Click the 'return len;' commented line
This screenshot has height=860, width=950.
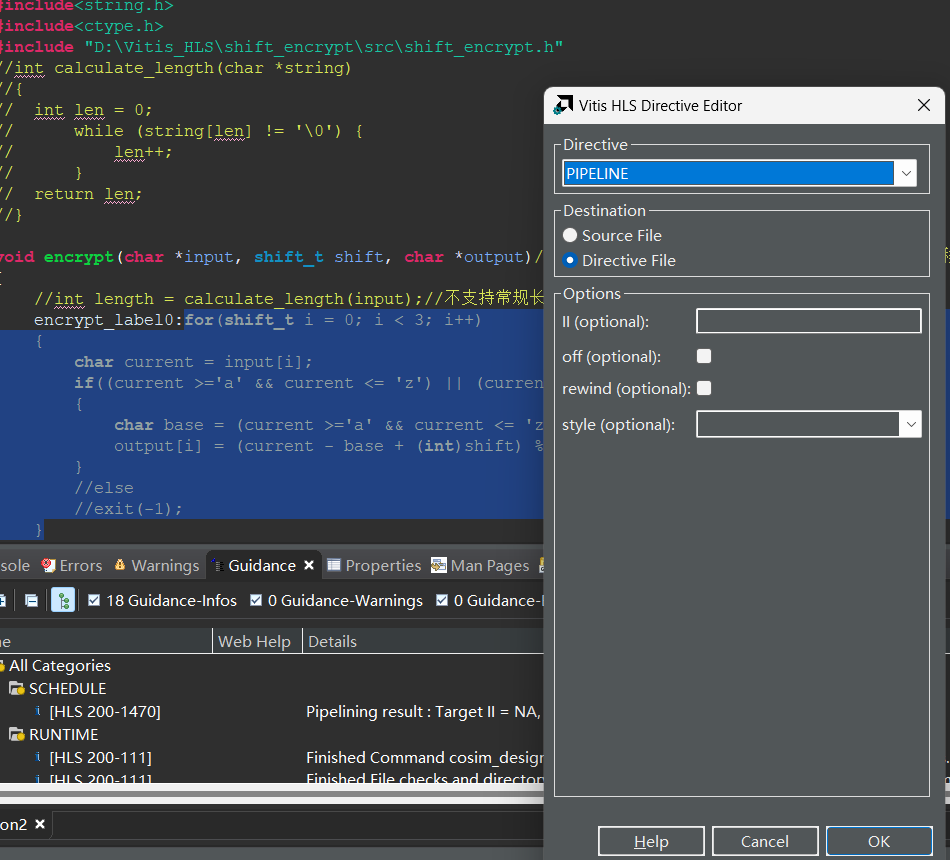click(88, 194)
